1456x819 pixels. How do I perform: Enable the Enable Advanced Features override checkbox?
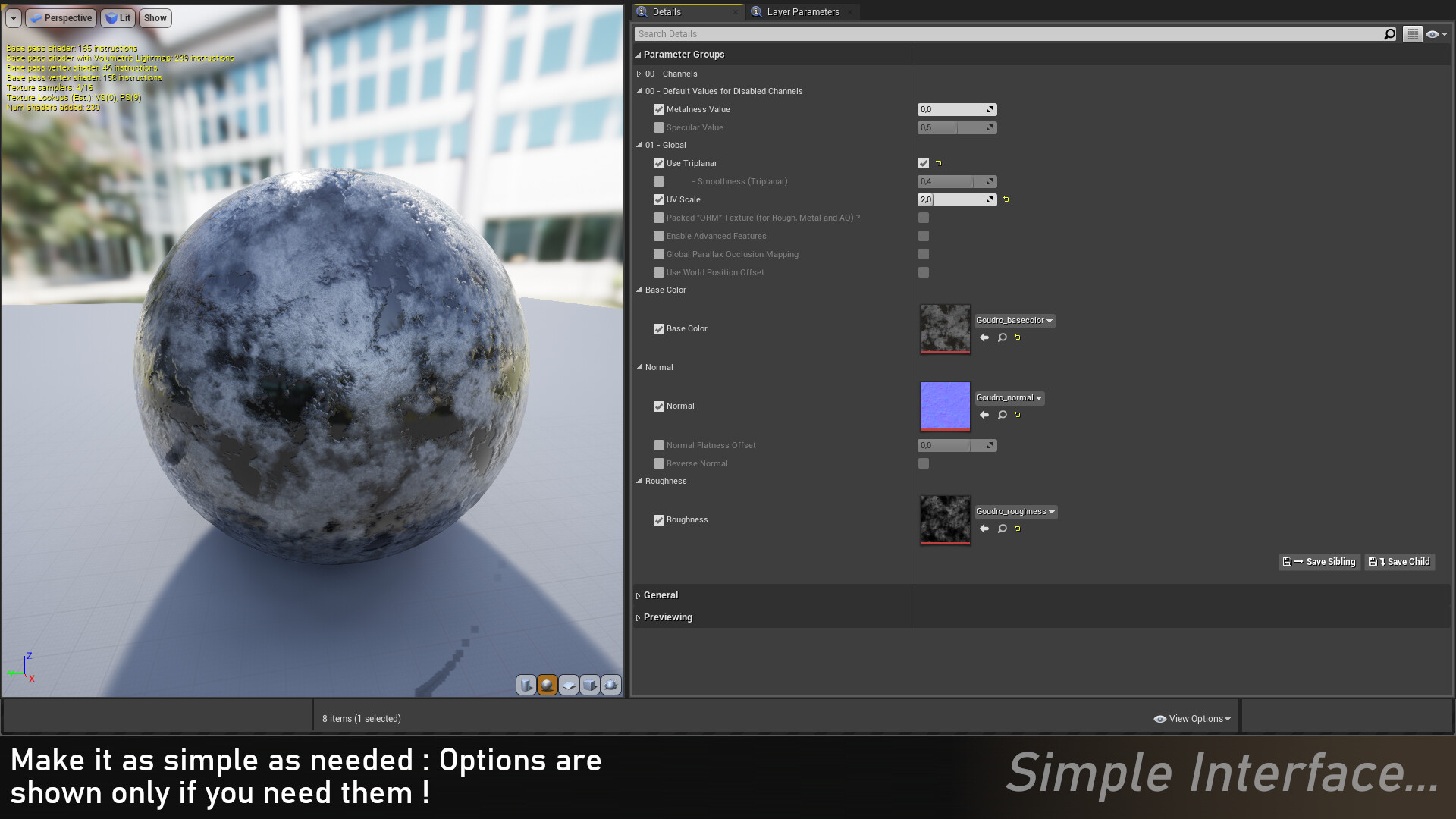[x=659, y=236]
